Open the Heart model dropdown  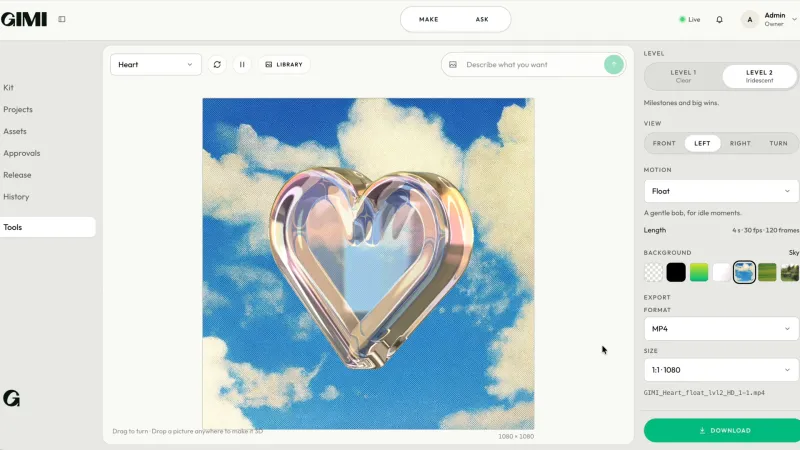click(x=156, y=65)
